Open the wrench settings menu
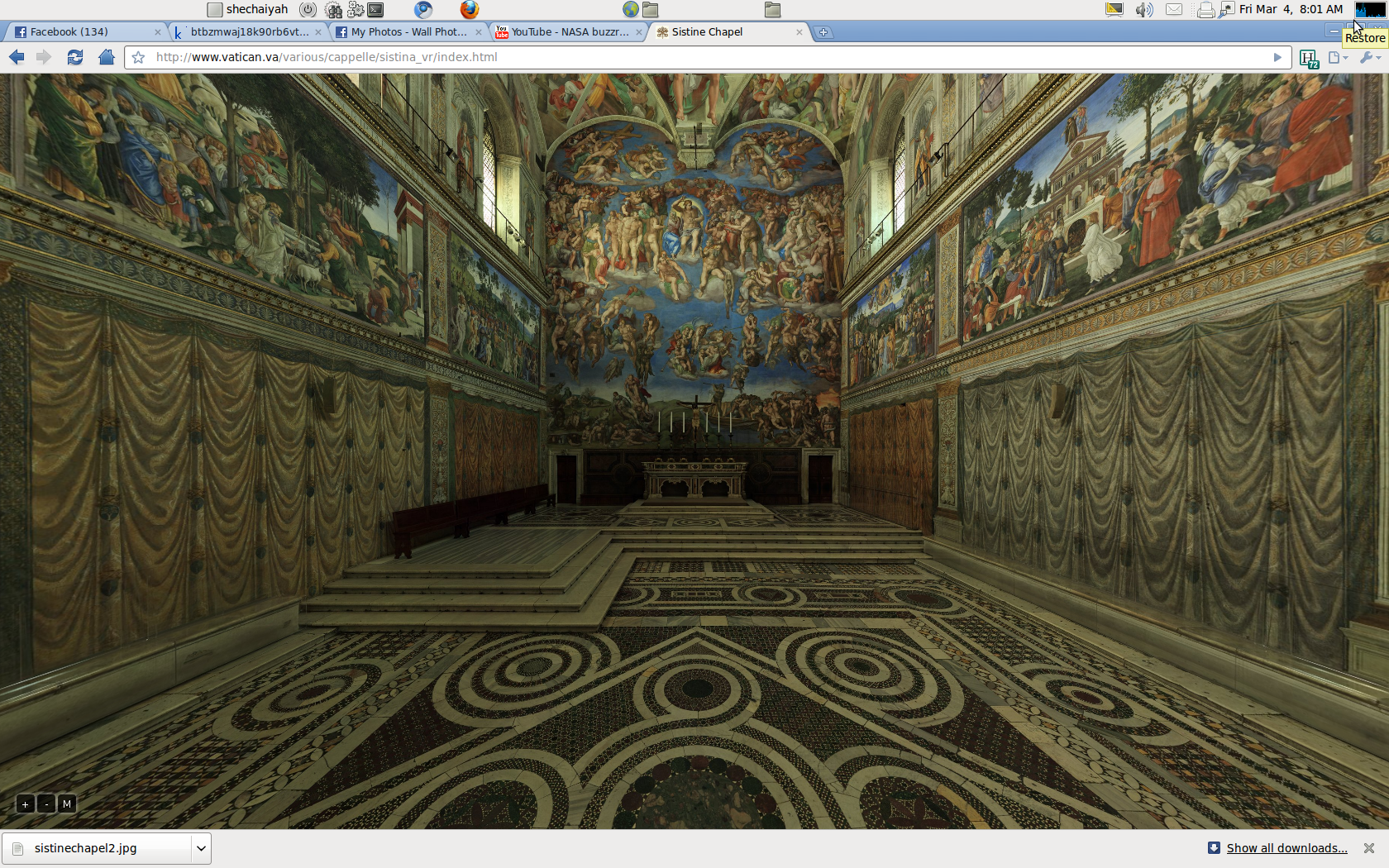Viewport: 1389px width, 868px height. [1370, 57]
